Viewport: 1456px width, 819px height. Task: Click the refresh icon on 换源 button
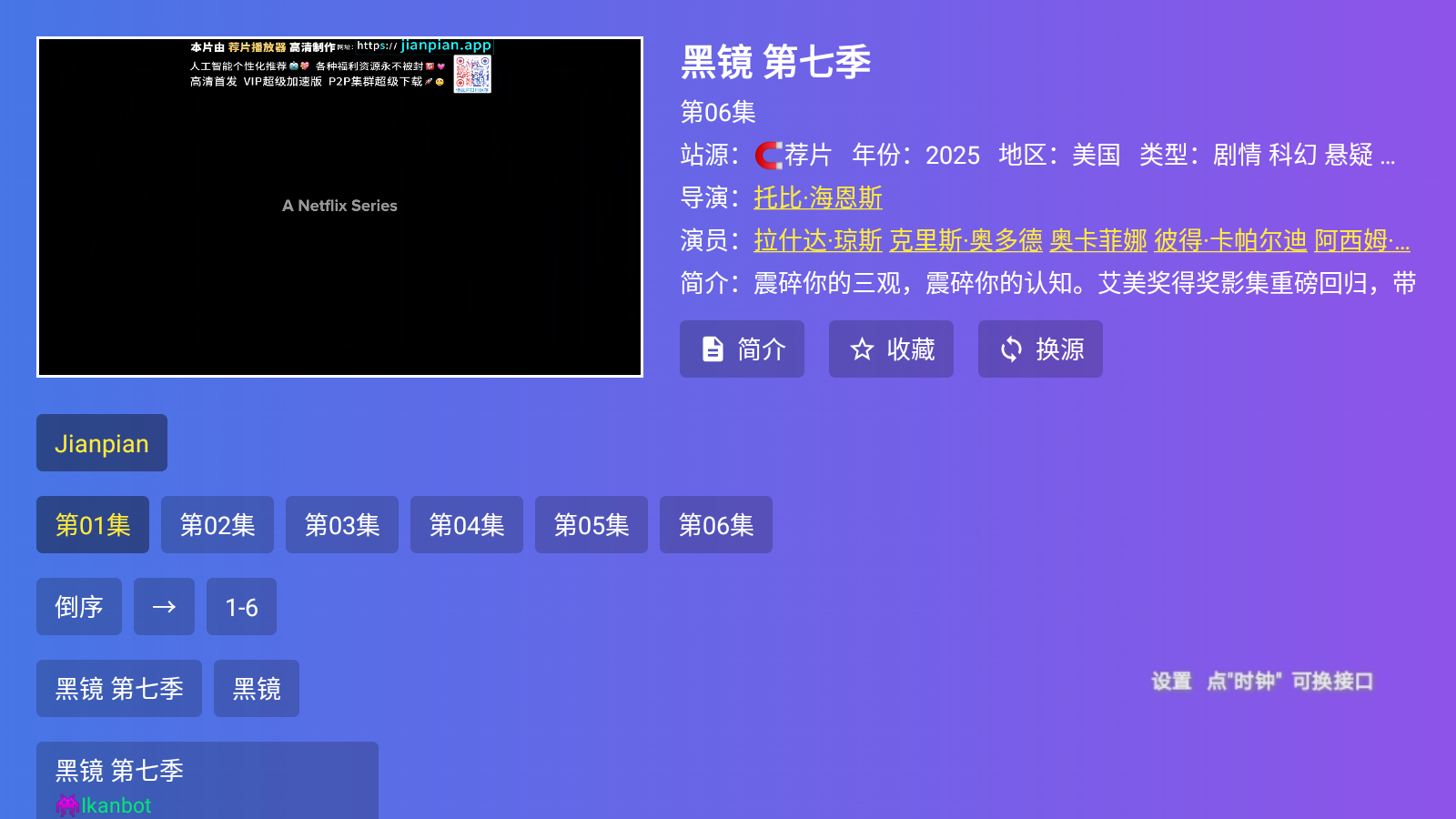pyautogui.click(x=1011, y=349)
